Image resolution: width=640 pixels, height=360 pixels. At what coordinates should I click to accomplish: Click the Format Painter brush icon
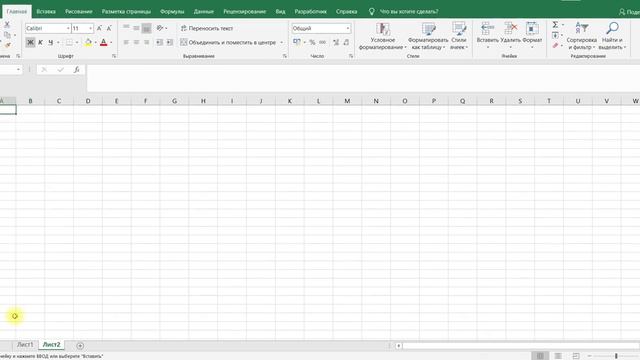pyautogui.click(x=7, y=45)
